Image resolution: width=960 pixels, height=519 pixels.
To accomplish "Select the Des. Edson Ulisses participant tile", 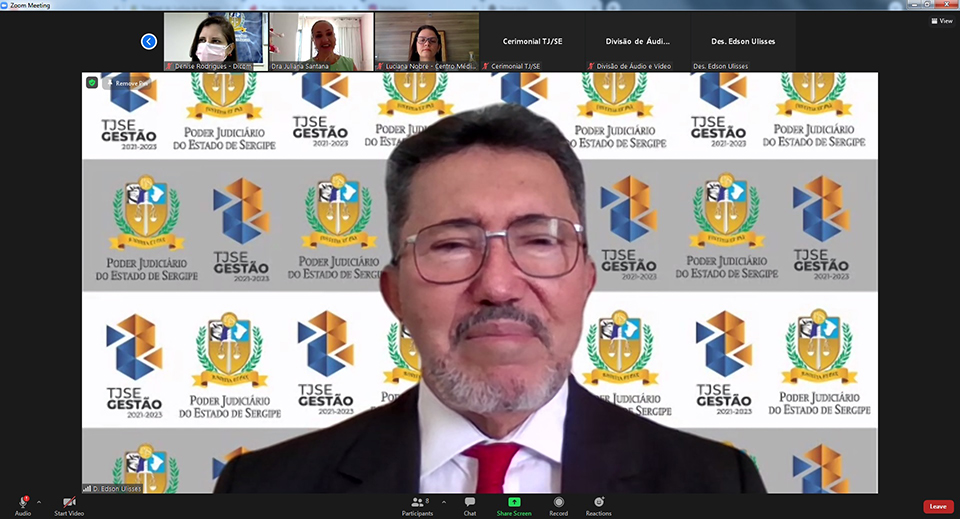I will point(743,42).
